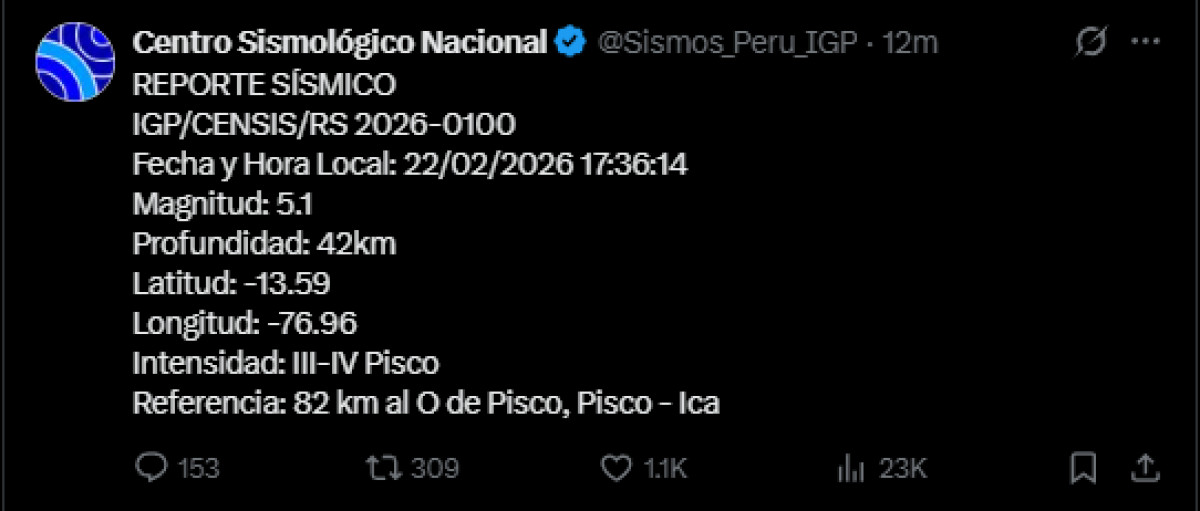Open the view analytics bar-chart icon

850,467
